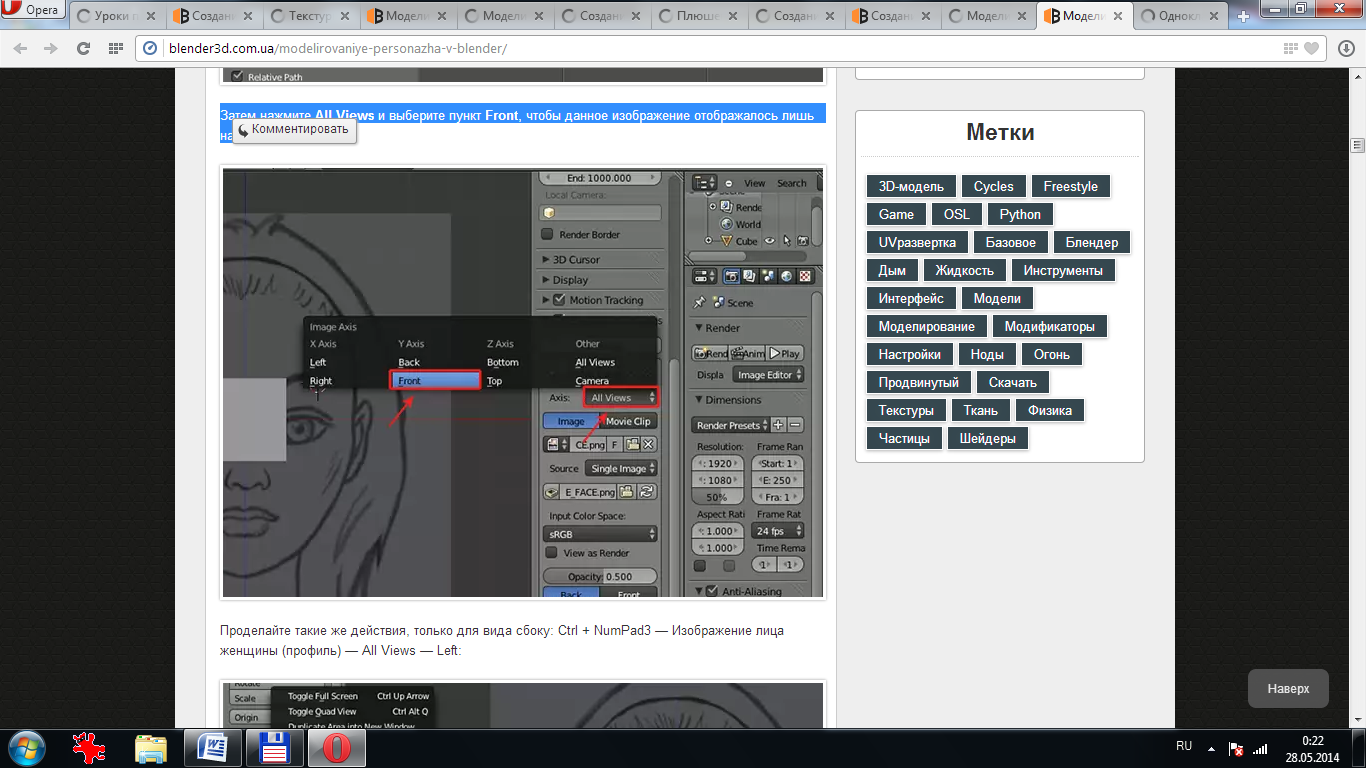
Task: Open the 3D-модель tag
Action: 911,186
